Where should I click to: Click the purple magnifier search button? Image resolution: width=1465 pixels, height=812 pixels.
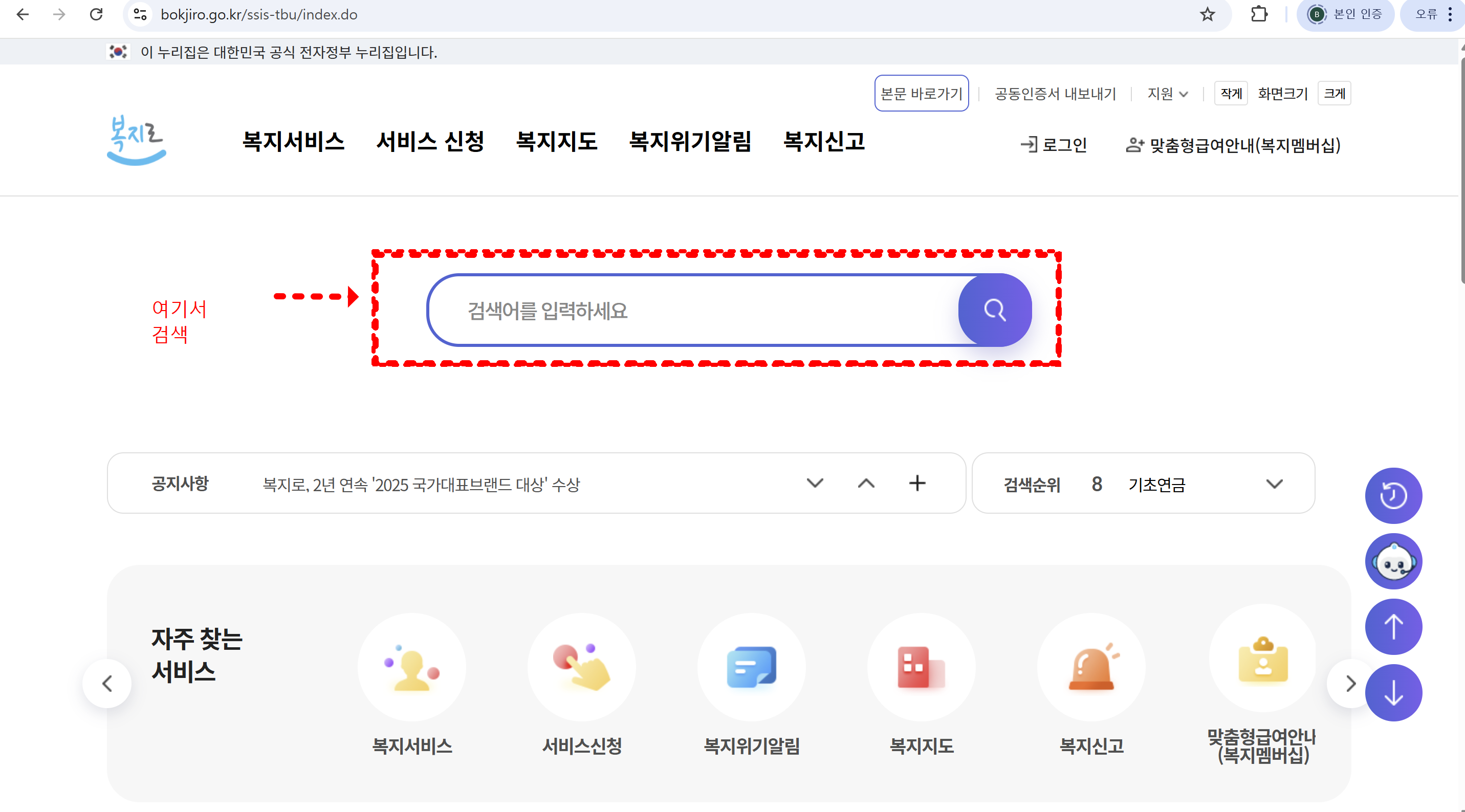(x=995, y=310)
